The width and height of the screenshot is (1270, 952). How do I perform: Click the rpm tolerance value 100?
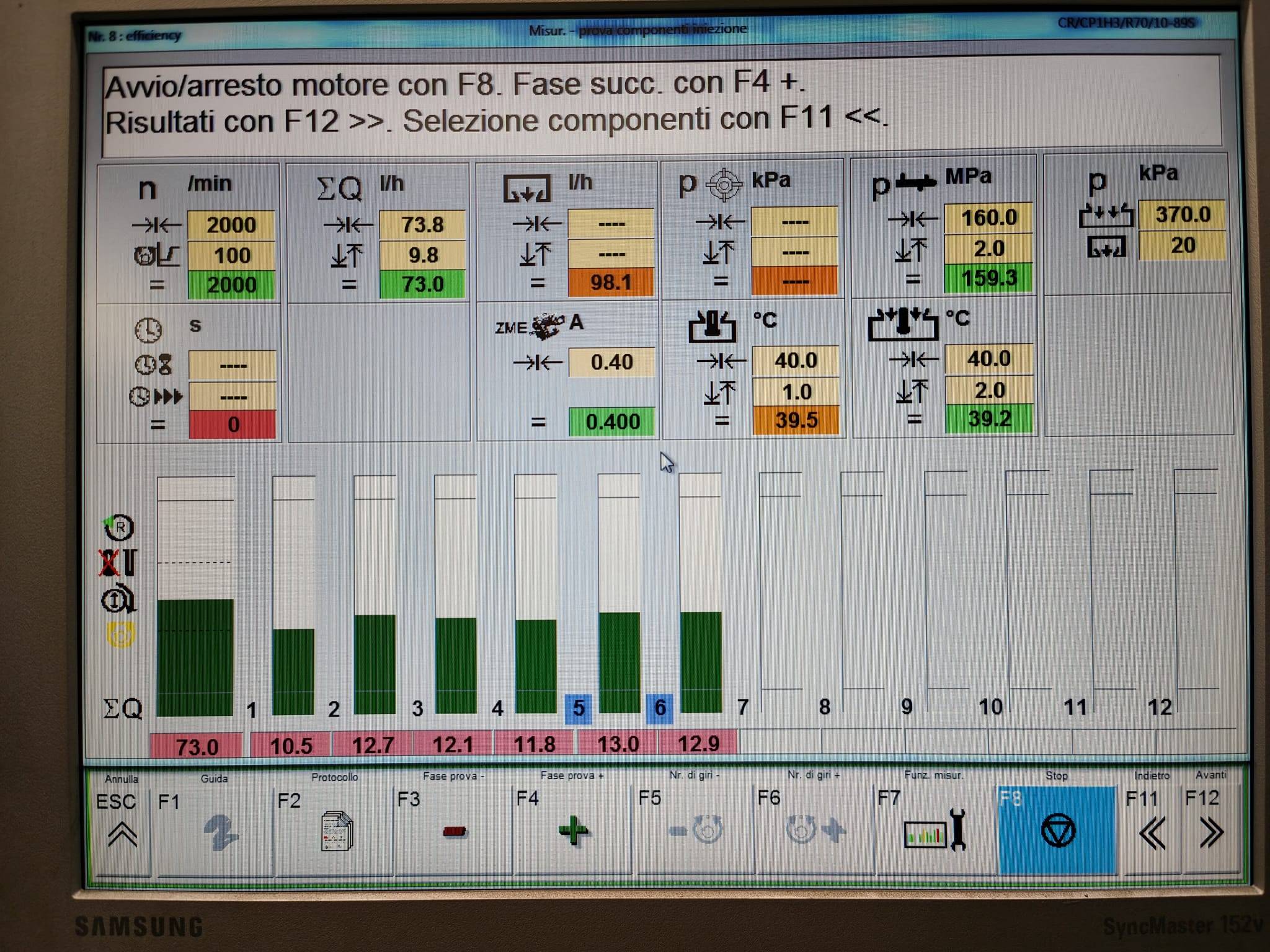231,255
